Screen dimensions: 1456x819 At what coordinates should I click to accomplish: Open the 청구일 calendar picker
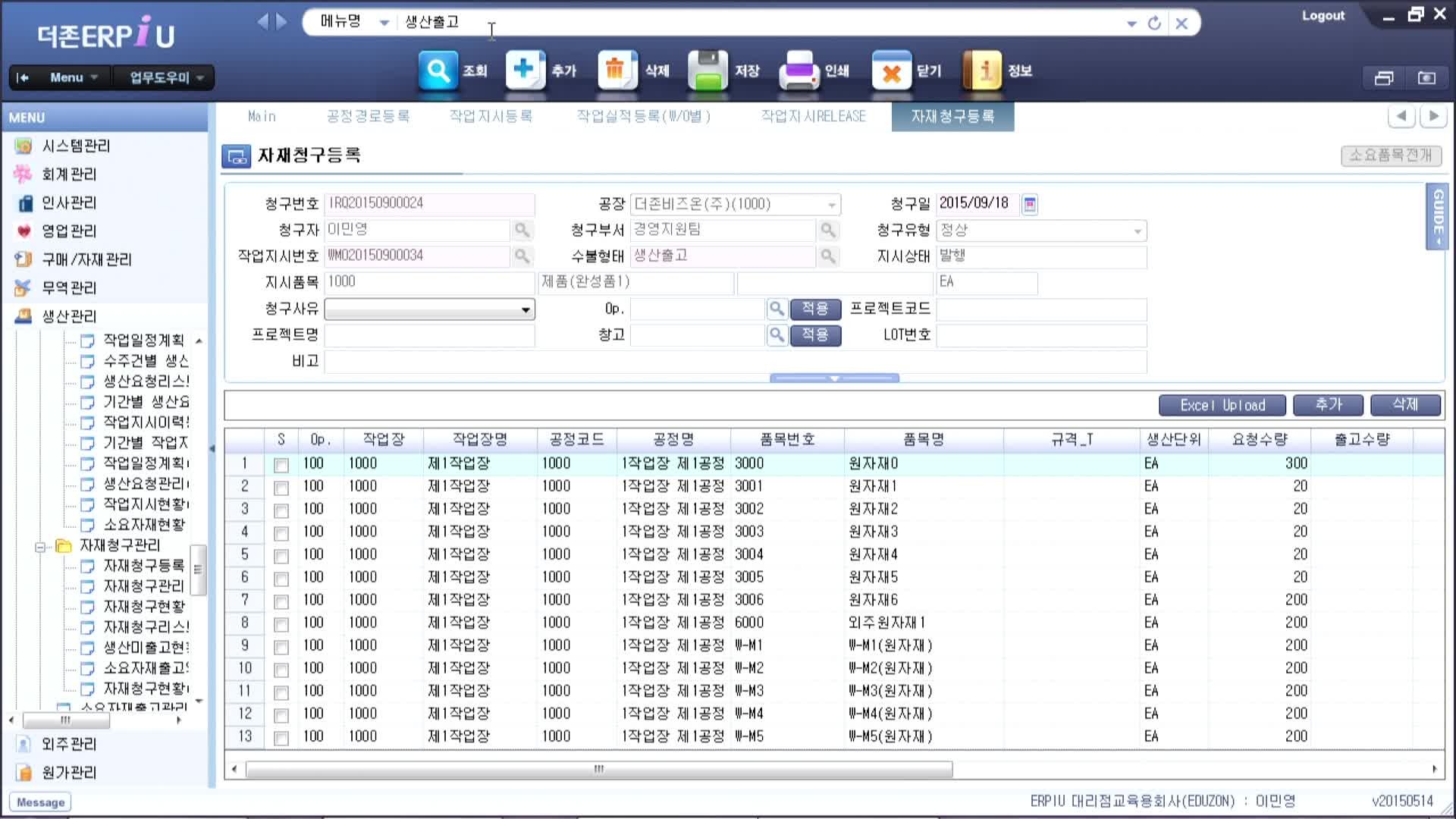[x=1030, y=204]
